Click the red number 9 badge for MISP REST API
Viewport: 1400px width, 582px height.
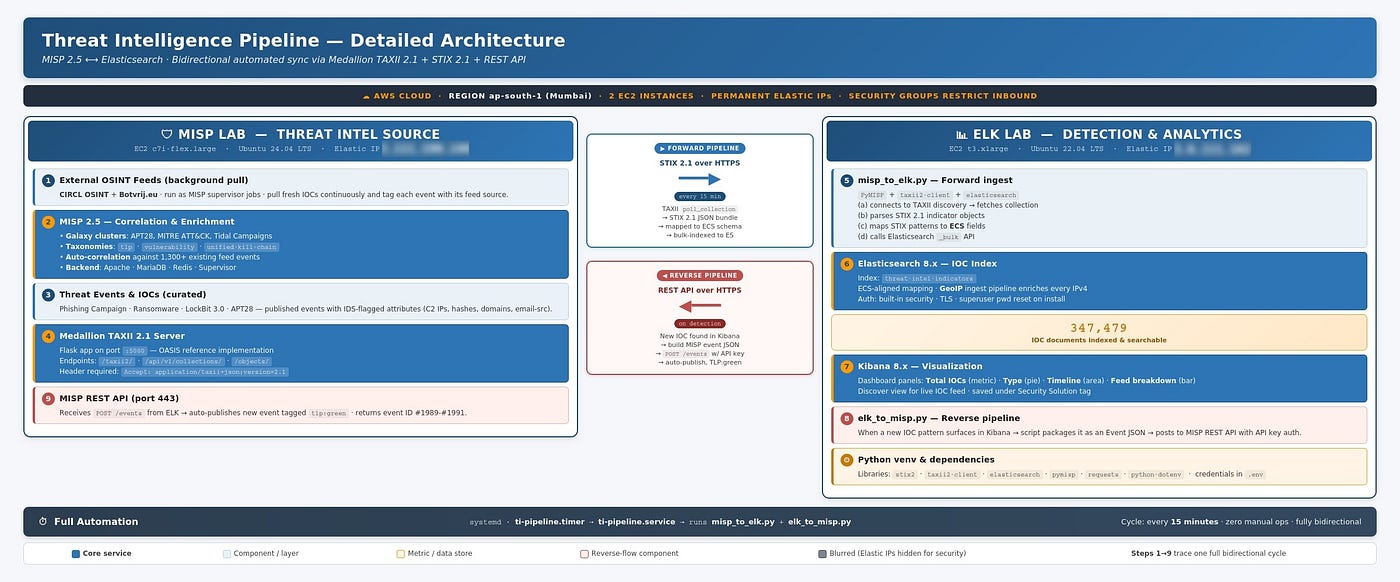[x=48, y=398]
